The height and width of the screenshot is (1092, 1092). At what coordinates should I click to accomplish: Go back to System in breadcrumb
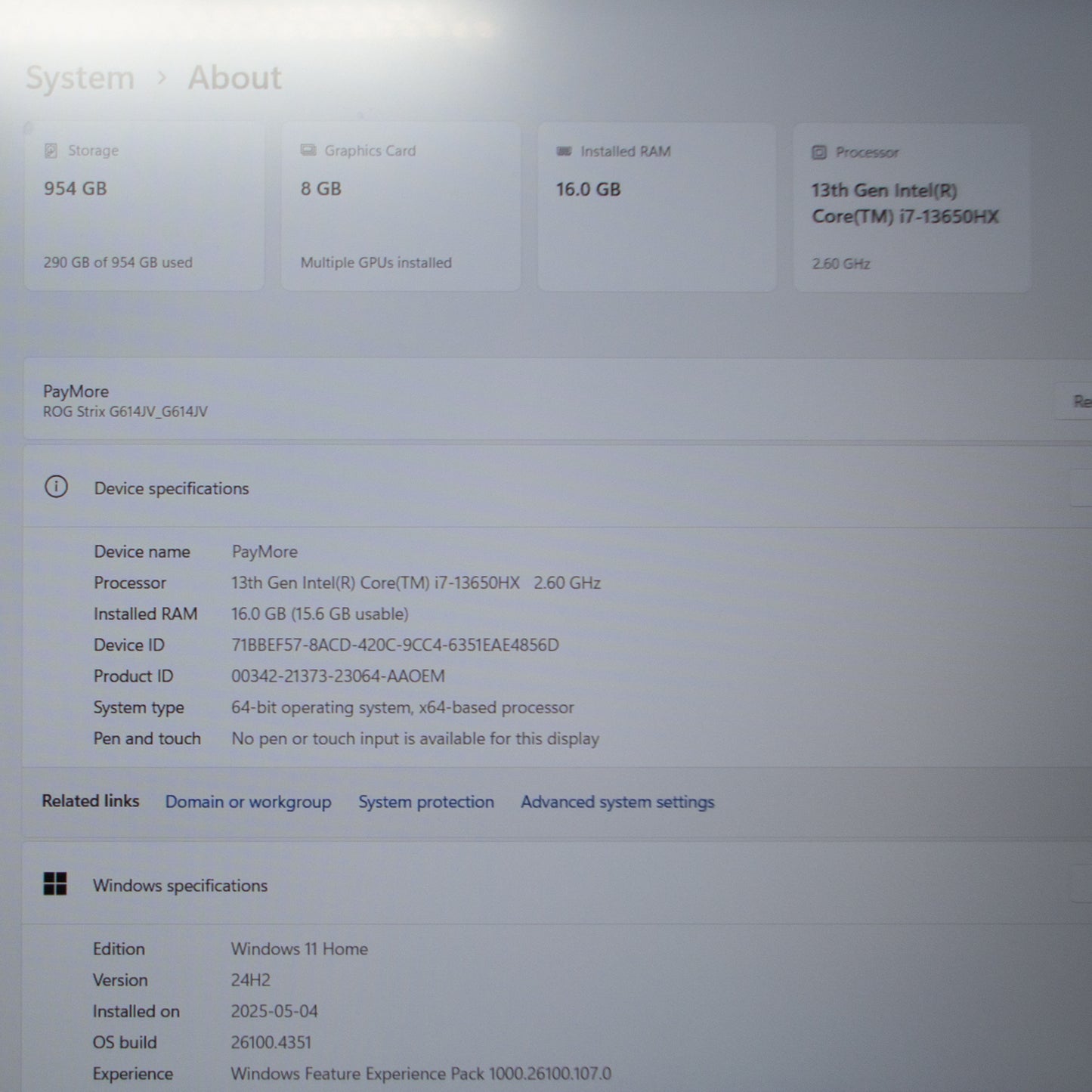(80, 78)
